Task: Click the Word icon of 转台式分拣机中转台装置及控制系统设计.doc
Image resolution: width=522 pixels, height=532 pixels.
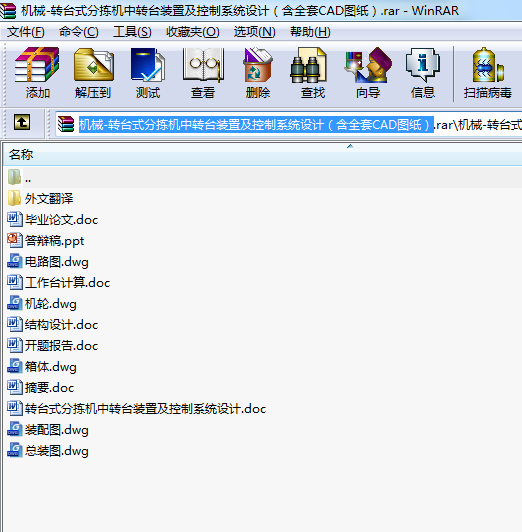Action: click(15, 408)
